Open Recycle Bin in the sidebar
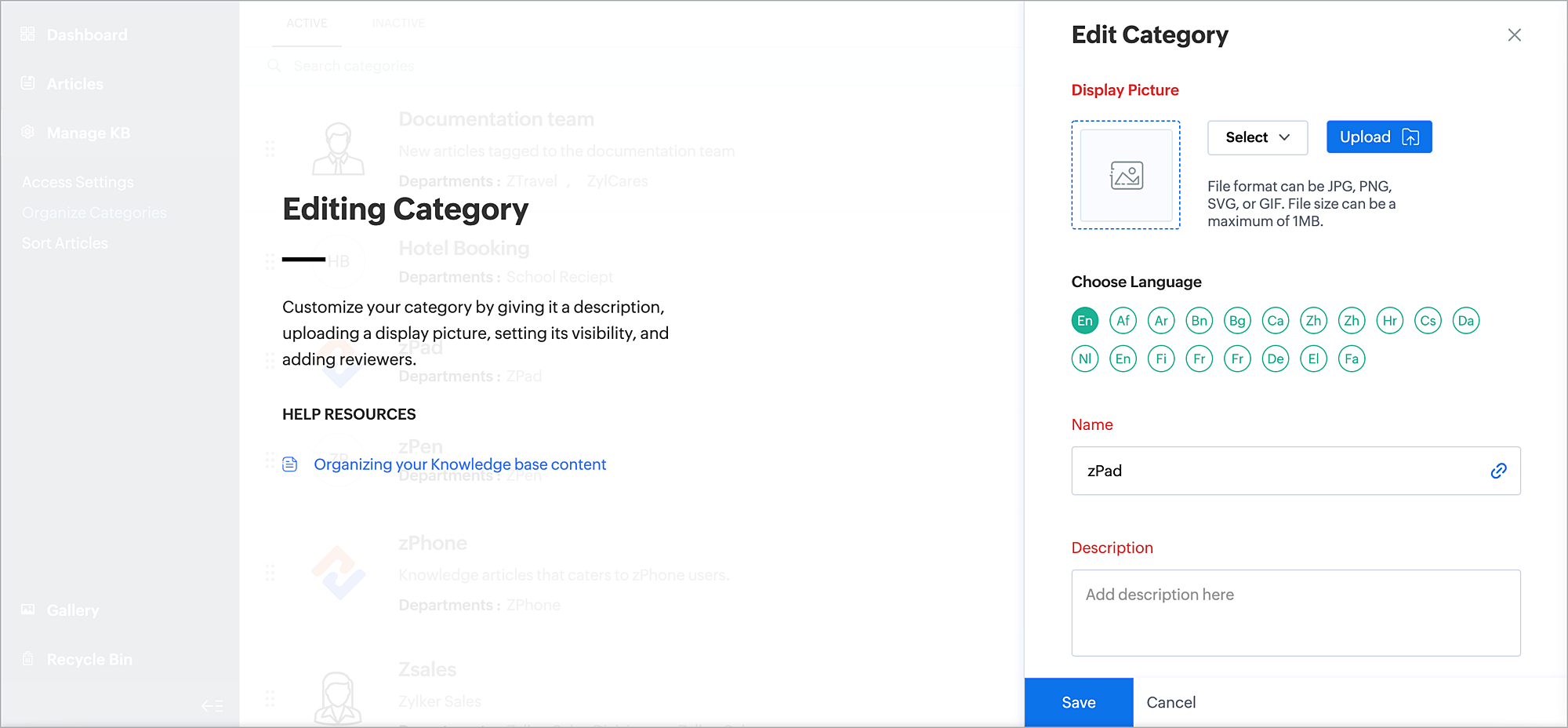1568x728 pixels. pos(89,659)
